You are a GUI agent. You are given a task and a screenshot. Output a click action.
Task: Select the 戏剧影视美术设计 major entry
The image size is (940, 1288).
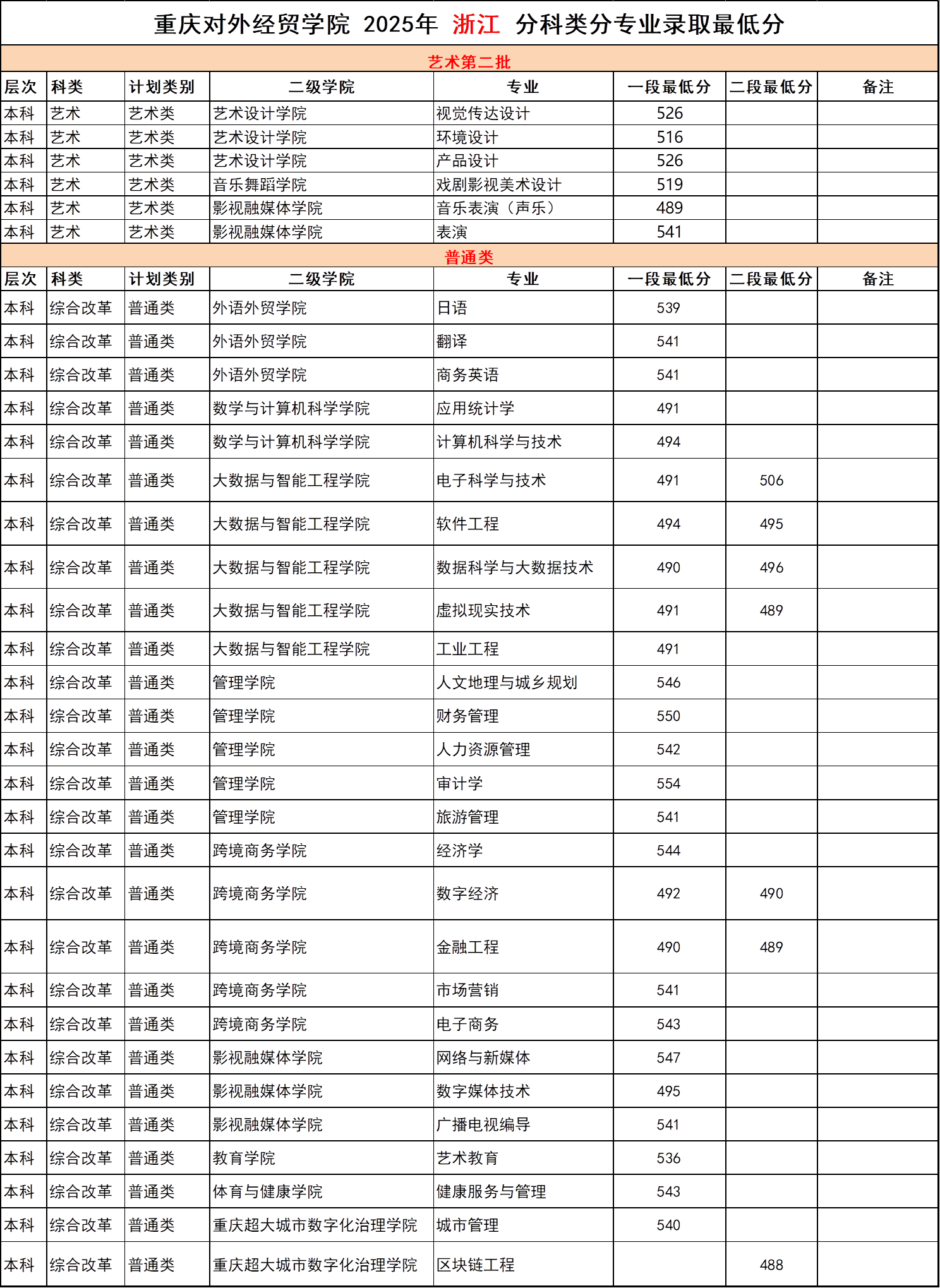point(498,185)
